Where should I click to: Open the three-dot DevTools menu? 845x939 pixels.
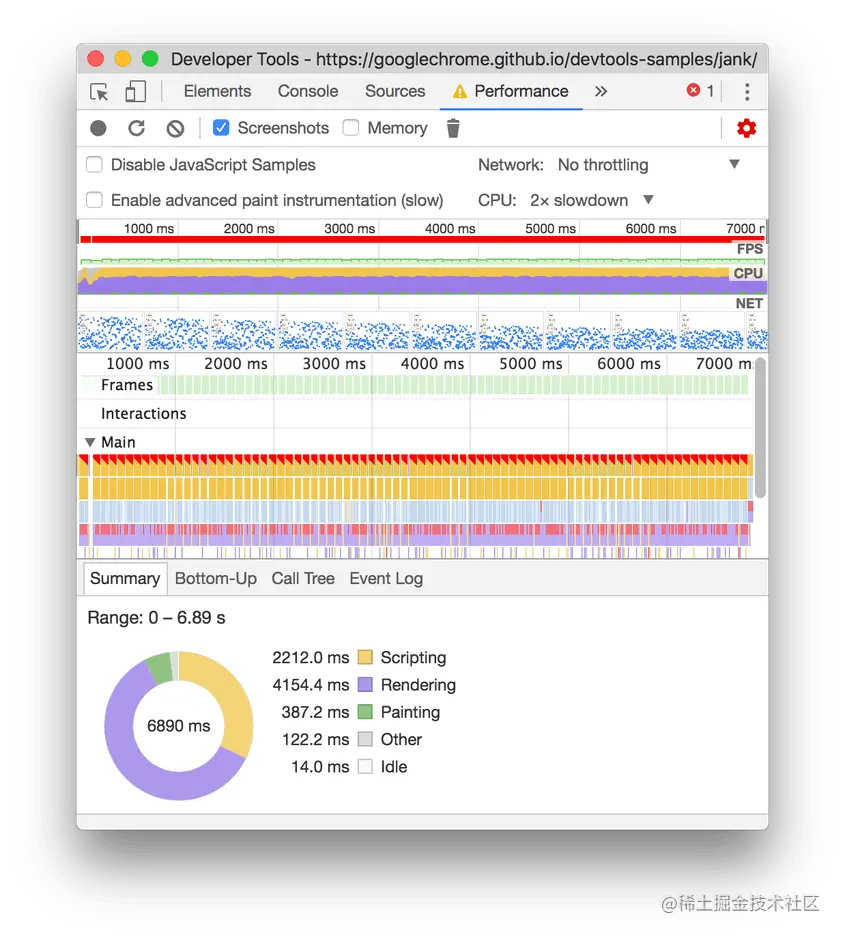747,92
